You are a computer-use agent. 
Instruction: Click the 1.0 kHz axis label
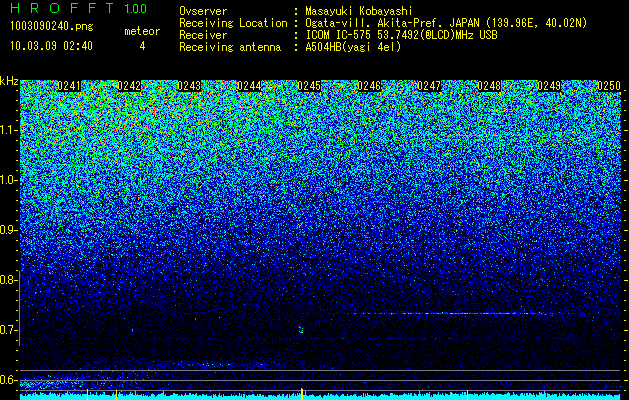point(8,180)
